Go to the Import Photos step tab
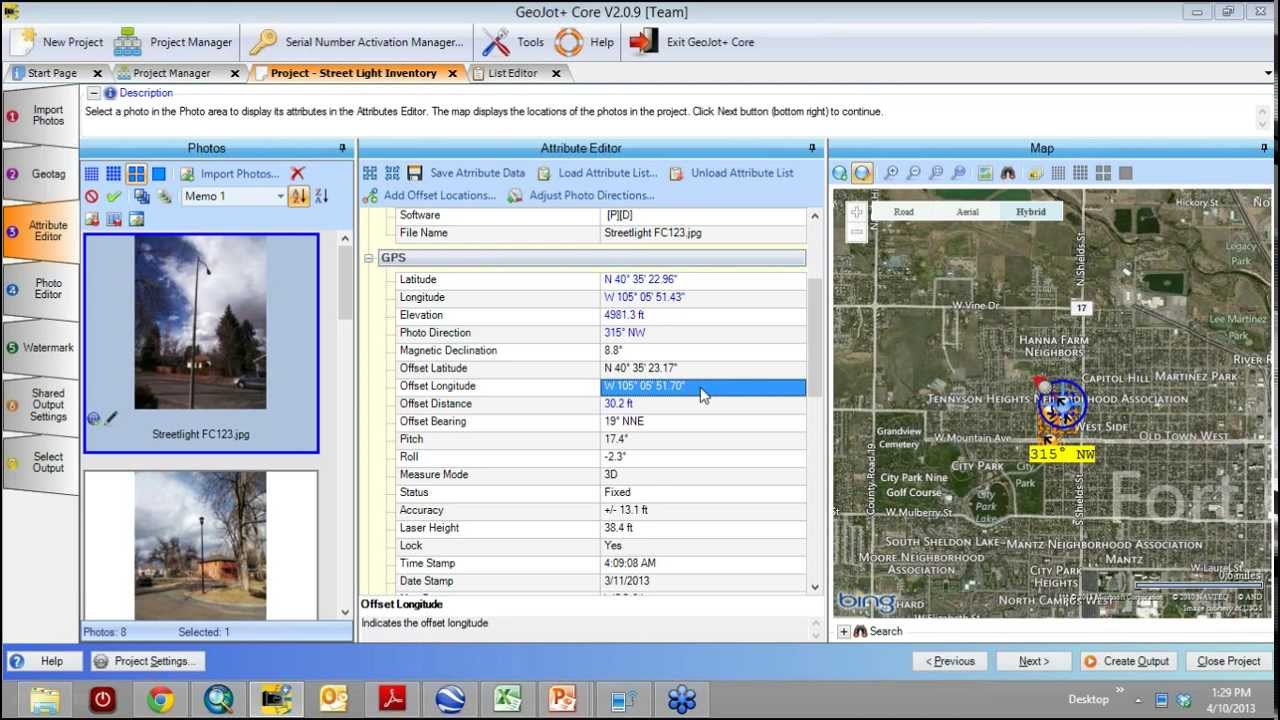 click(x=41, y=116)
